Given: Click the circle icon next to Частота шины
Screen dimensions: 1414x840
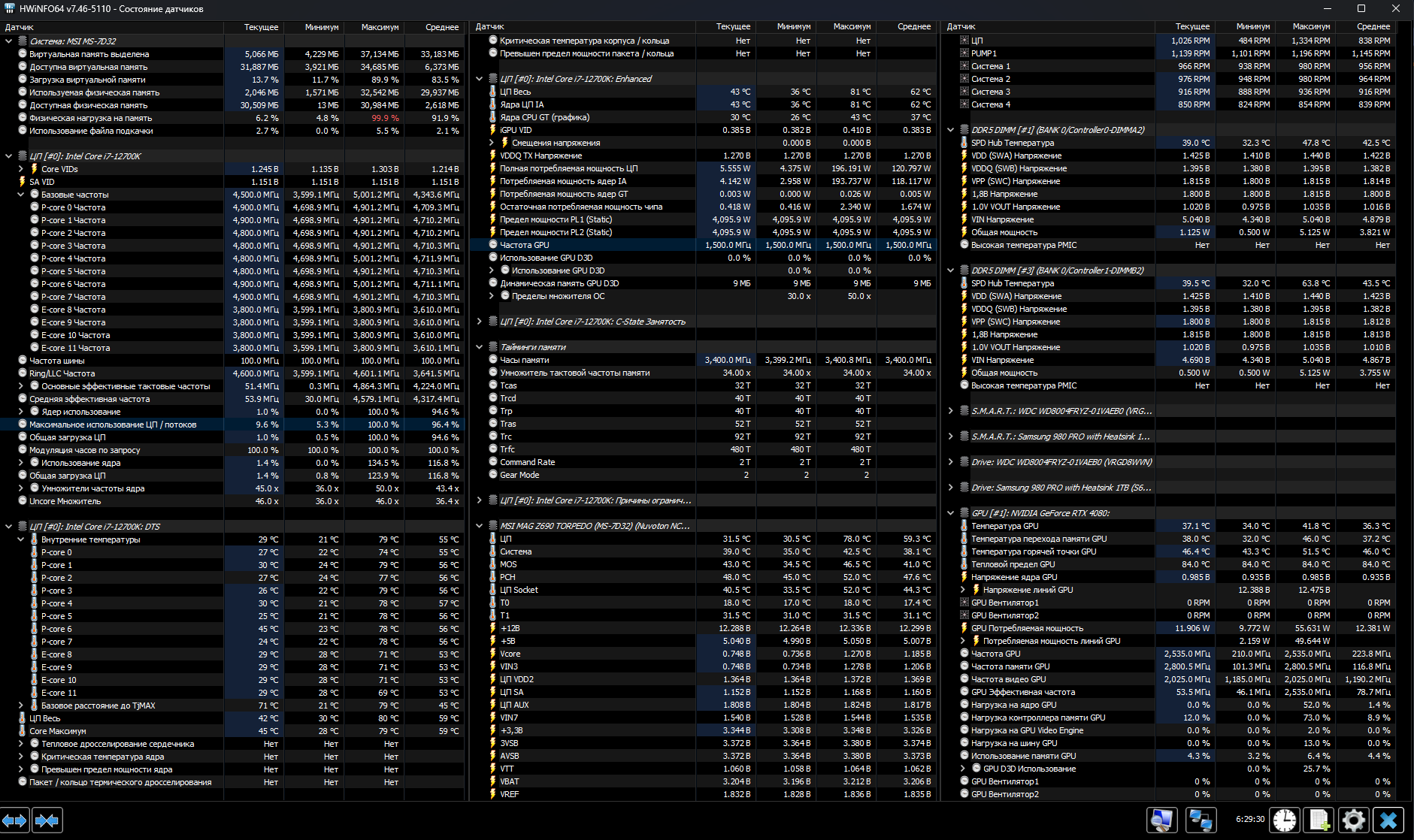Looking at the screenshot, I should [x=23, y=361].
